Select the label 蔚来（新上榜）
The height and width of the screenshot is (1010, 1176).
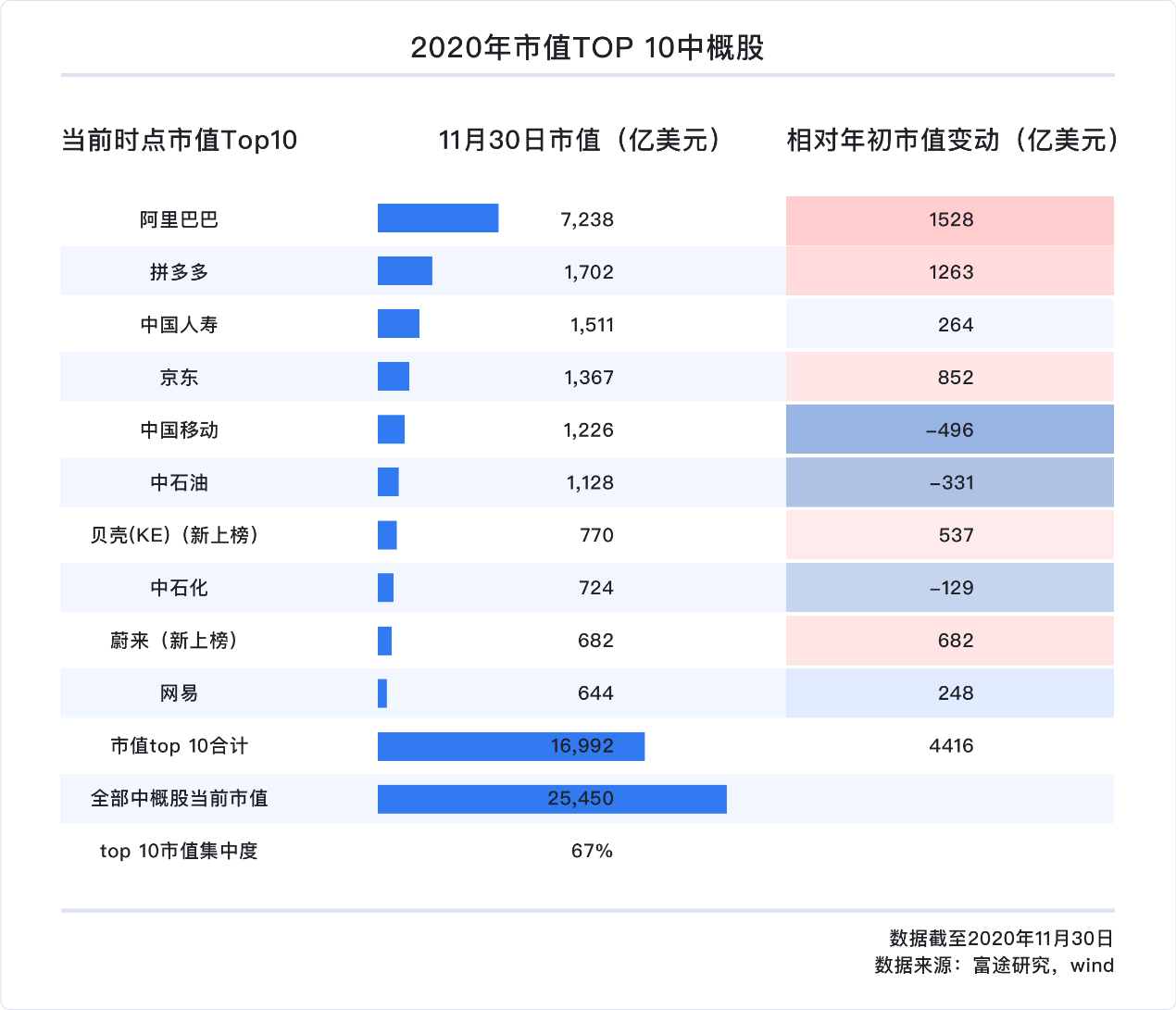point(176,641)
